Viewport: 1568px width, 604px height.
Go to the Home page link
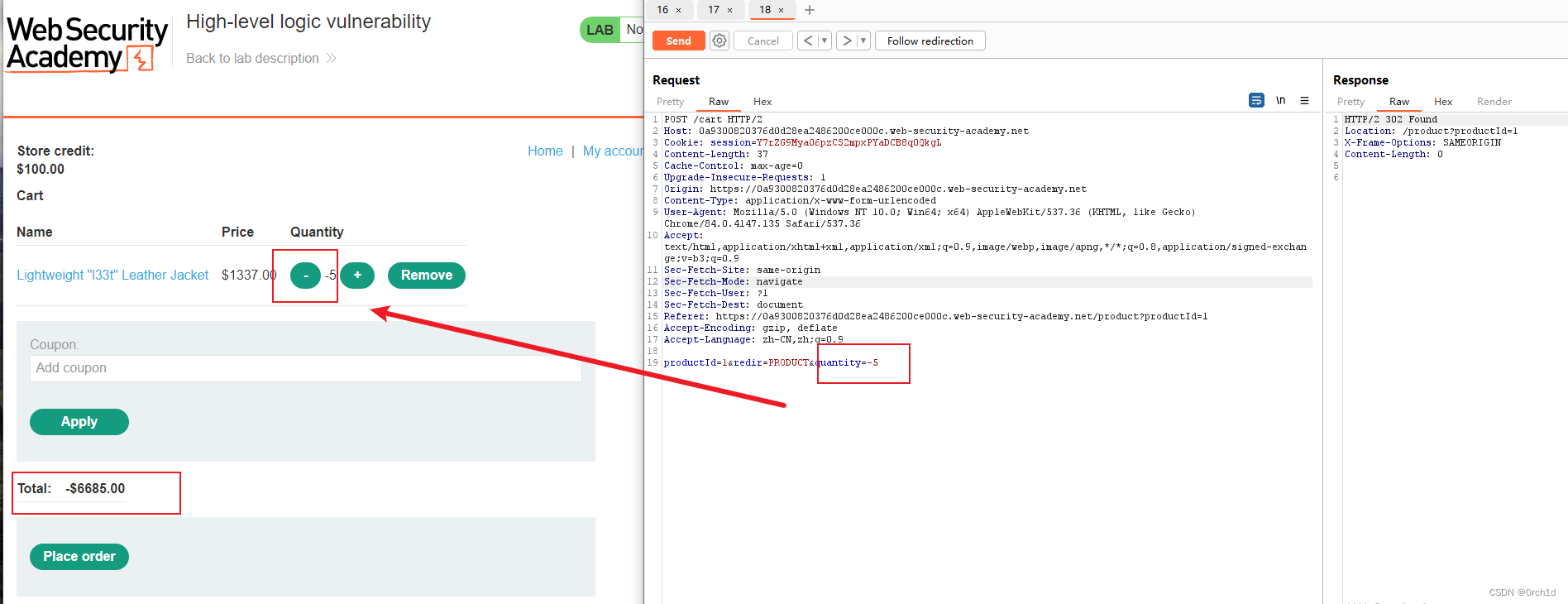545,151
